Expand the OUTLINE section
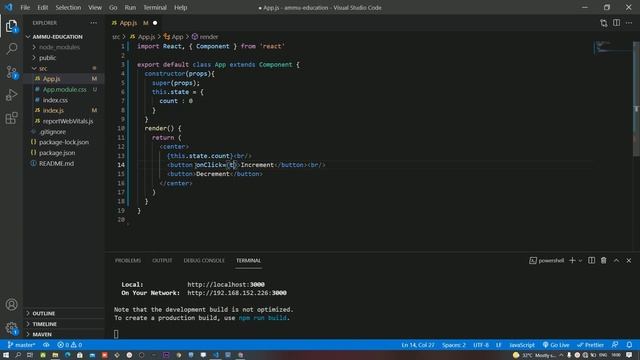The width and height of the screenshot is (640, 360). pyautogui.click(x=44, y=313)
